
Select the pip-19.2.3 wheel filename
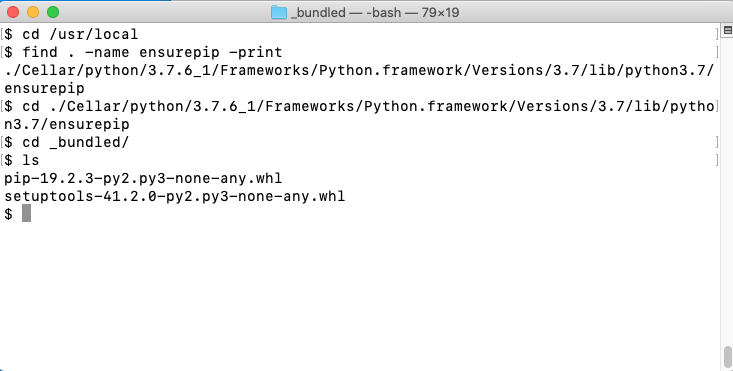pos(143,178)
